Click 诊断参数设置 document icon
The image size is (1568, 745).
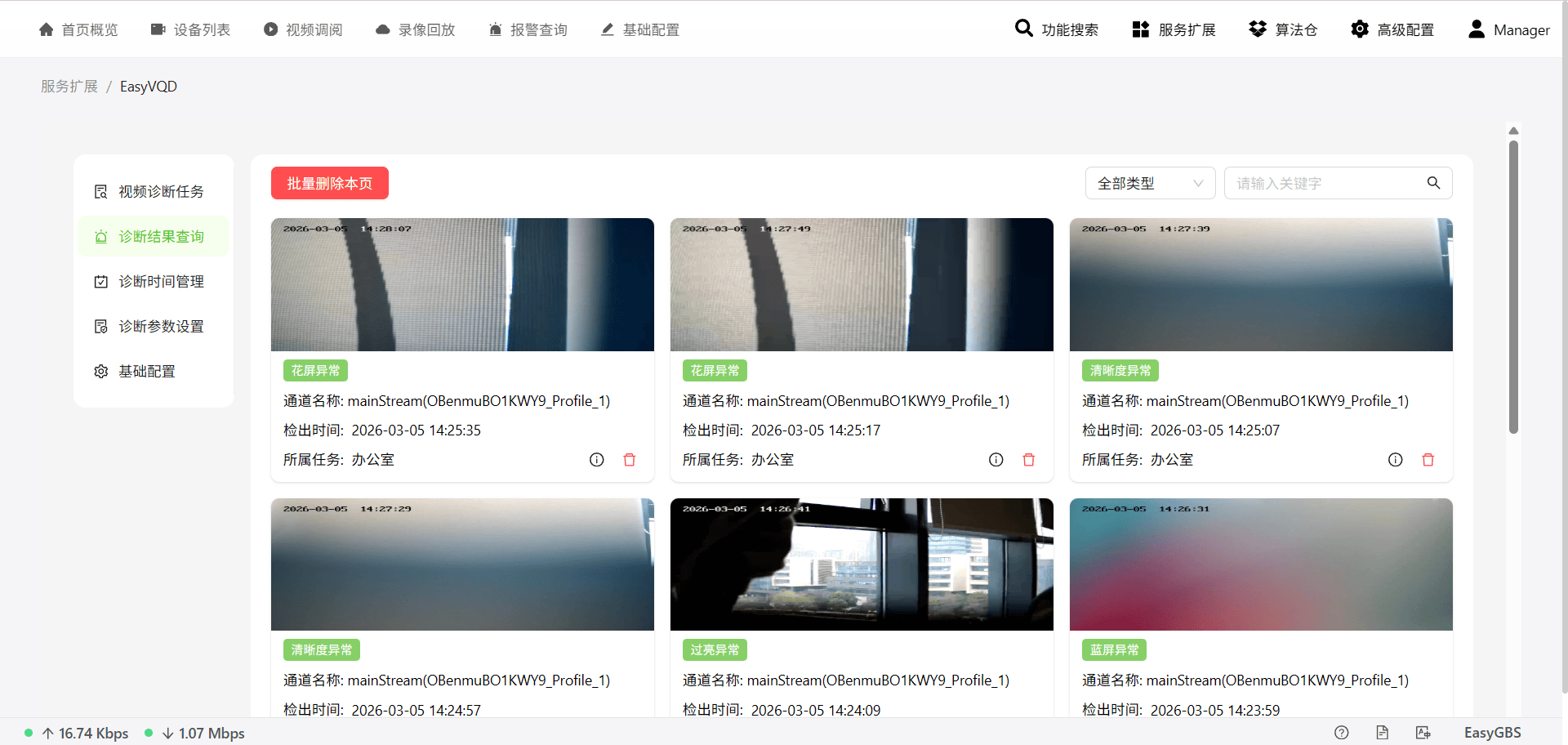pyautogui.click(x=101, y=327)
